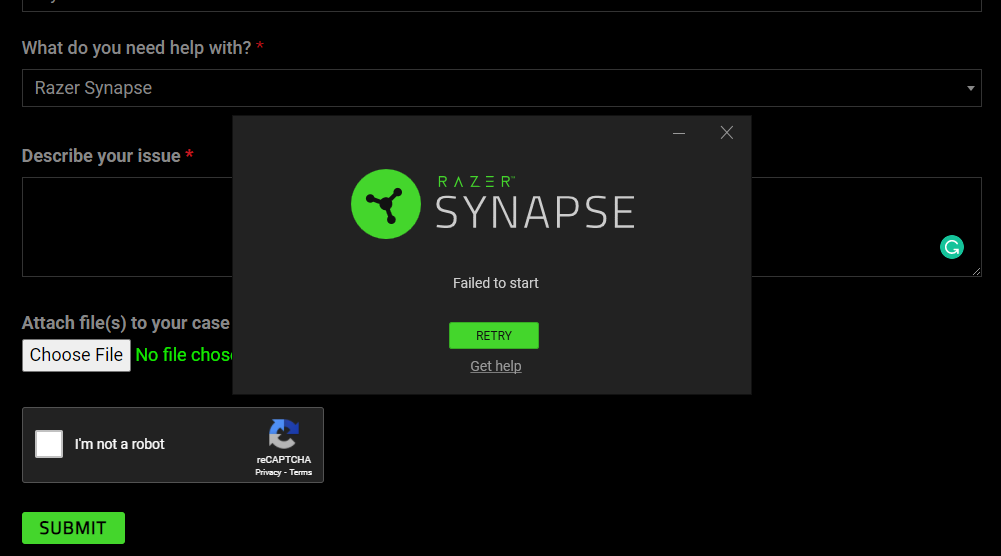The width and height of the screenshot is (1001, 556).
Task: Open the reCAPTCHA Terms link
Action: tap(301, 472)
